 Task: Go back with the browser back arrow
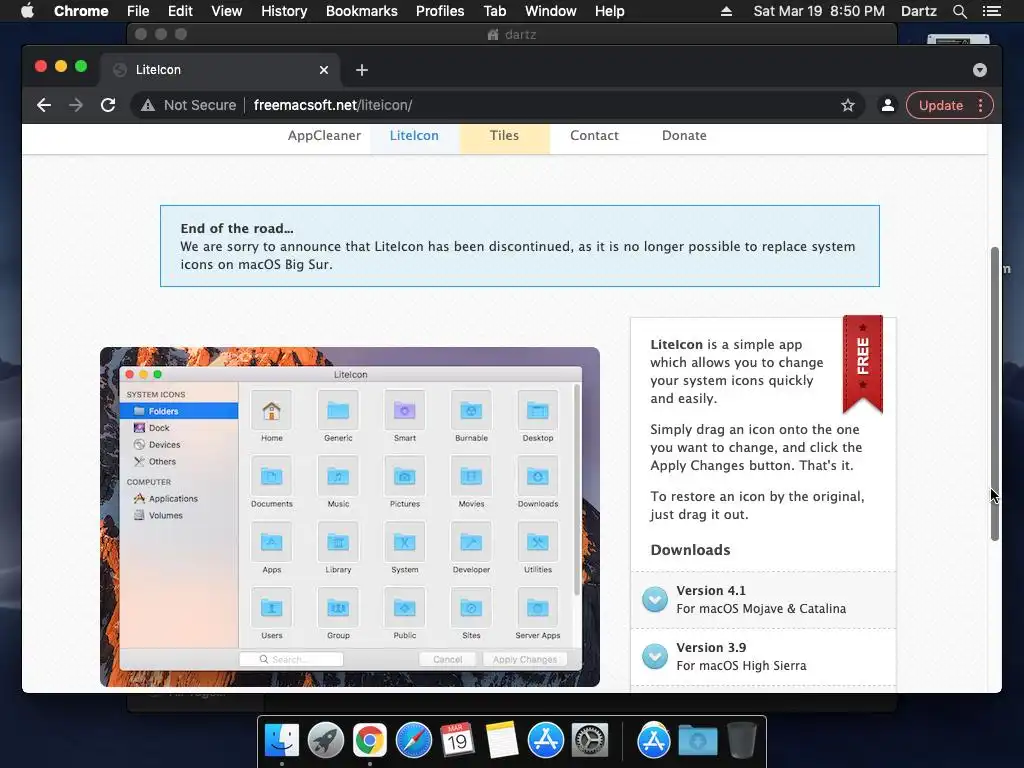(44, 105)
